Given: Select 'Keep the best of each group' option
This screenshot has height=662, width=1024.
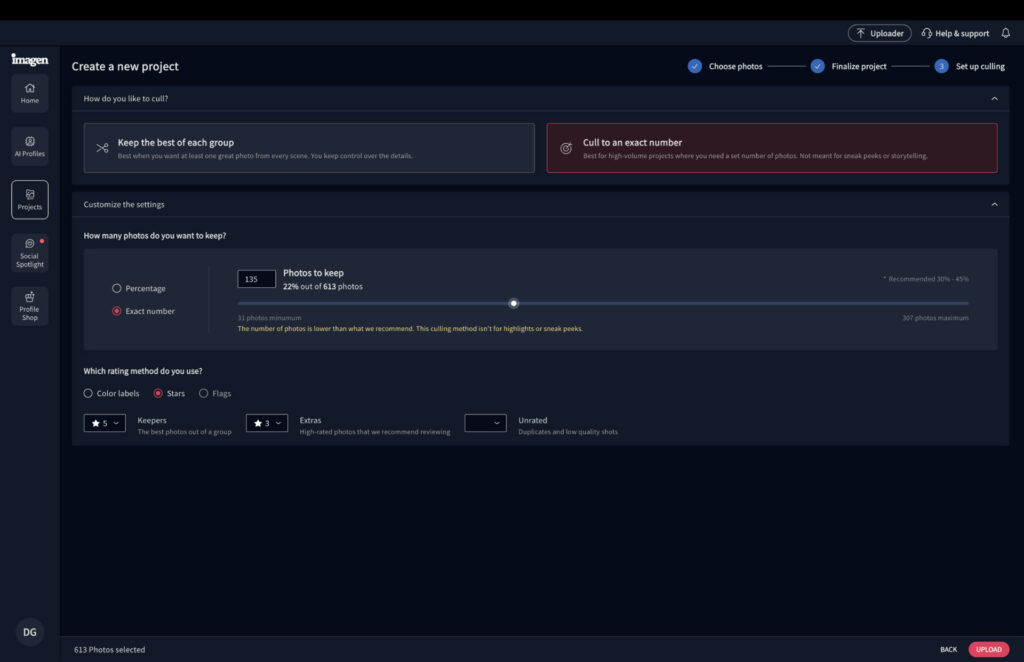Looking at the screenshot, I should [x=309, y=148].
